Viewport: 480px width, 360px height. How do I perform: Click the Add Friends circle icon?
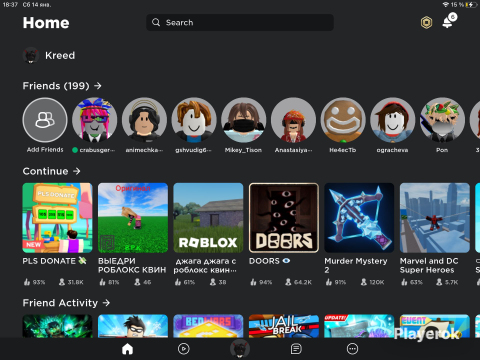coord(45,120)
